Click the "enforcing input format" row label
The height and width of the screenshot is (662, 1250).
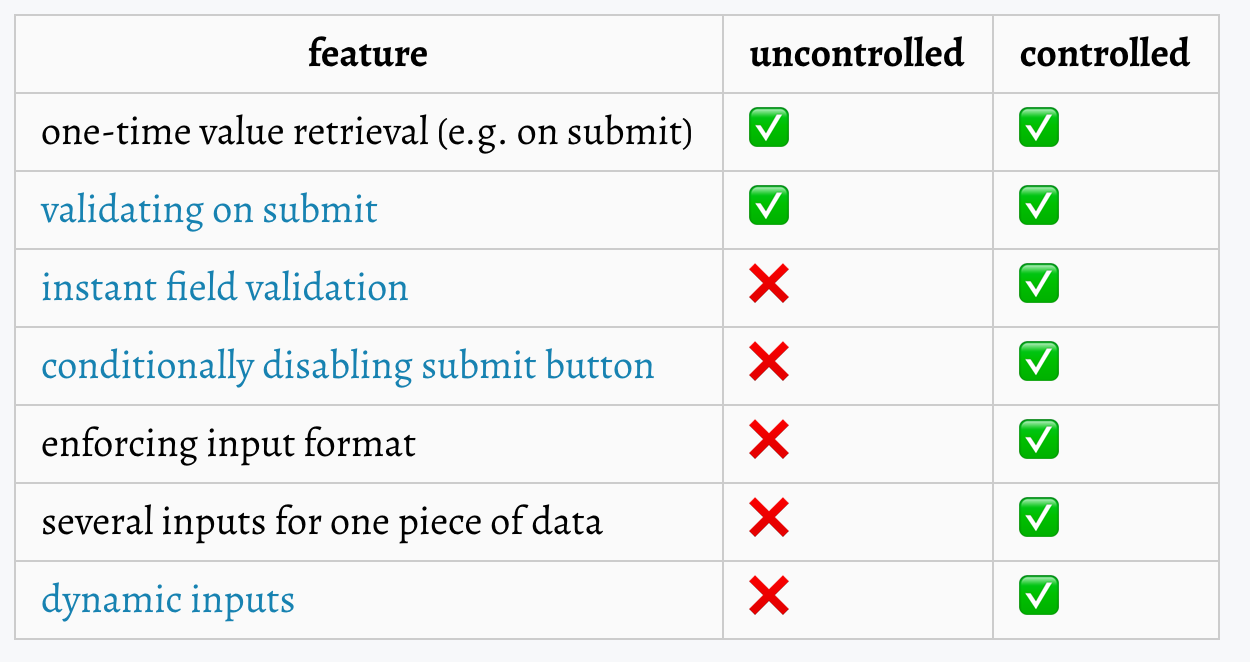(x=228, y=444)
